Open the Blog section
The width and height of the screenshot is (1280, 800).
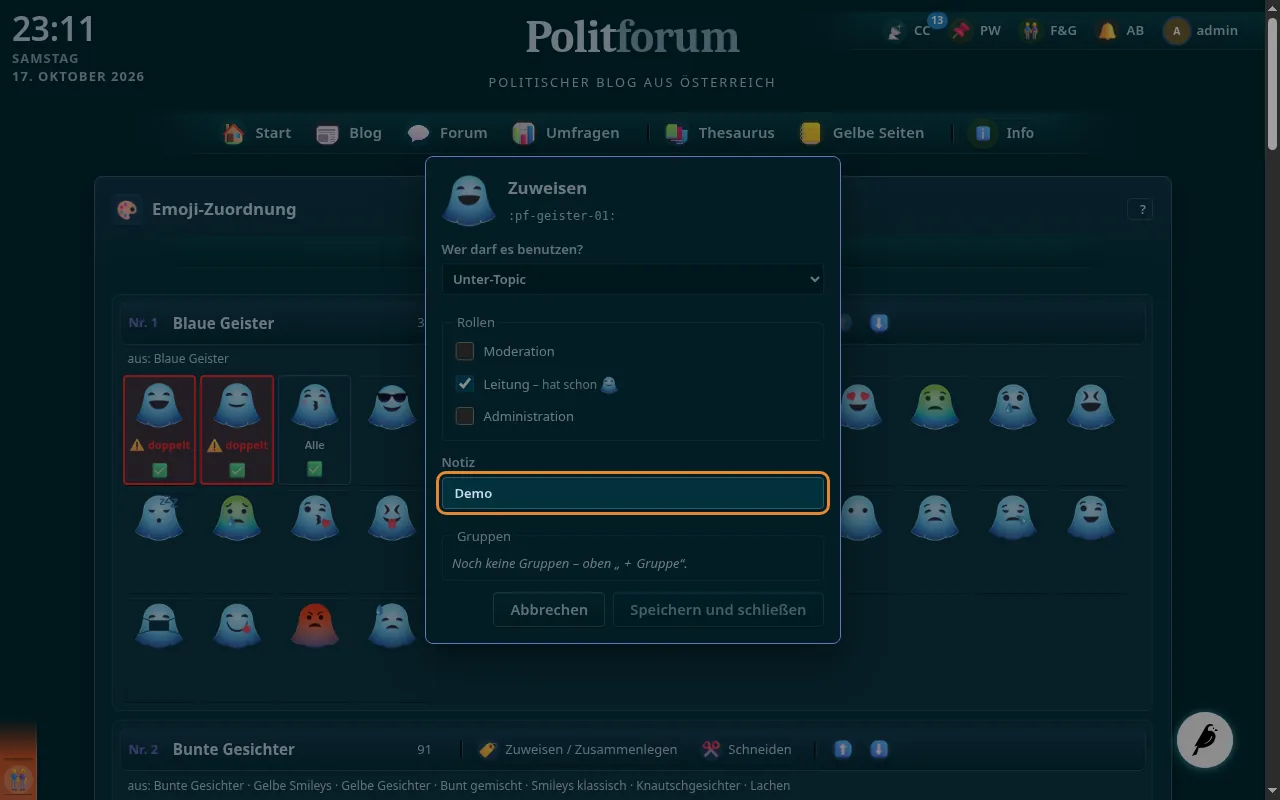click(x=349, y=133)
